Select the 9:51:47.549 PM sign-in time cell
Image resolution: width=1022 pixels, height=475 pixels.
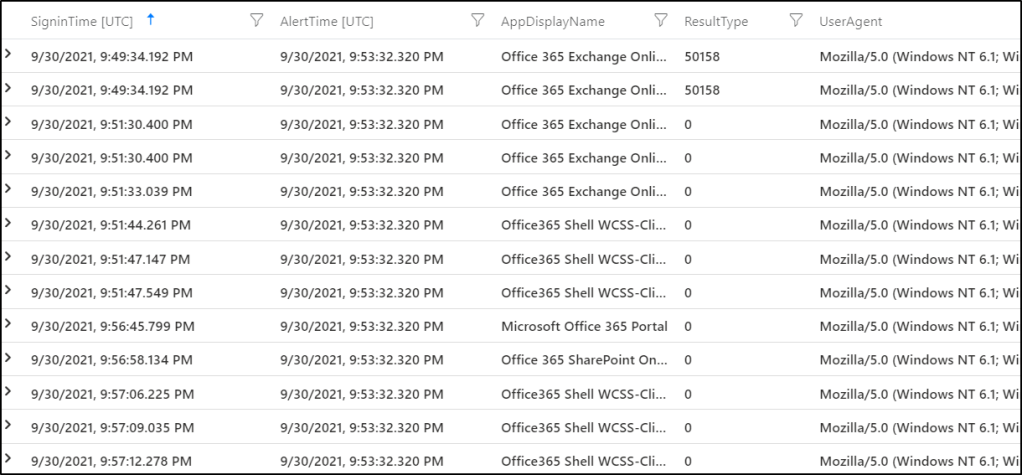click(111, 292)
